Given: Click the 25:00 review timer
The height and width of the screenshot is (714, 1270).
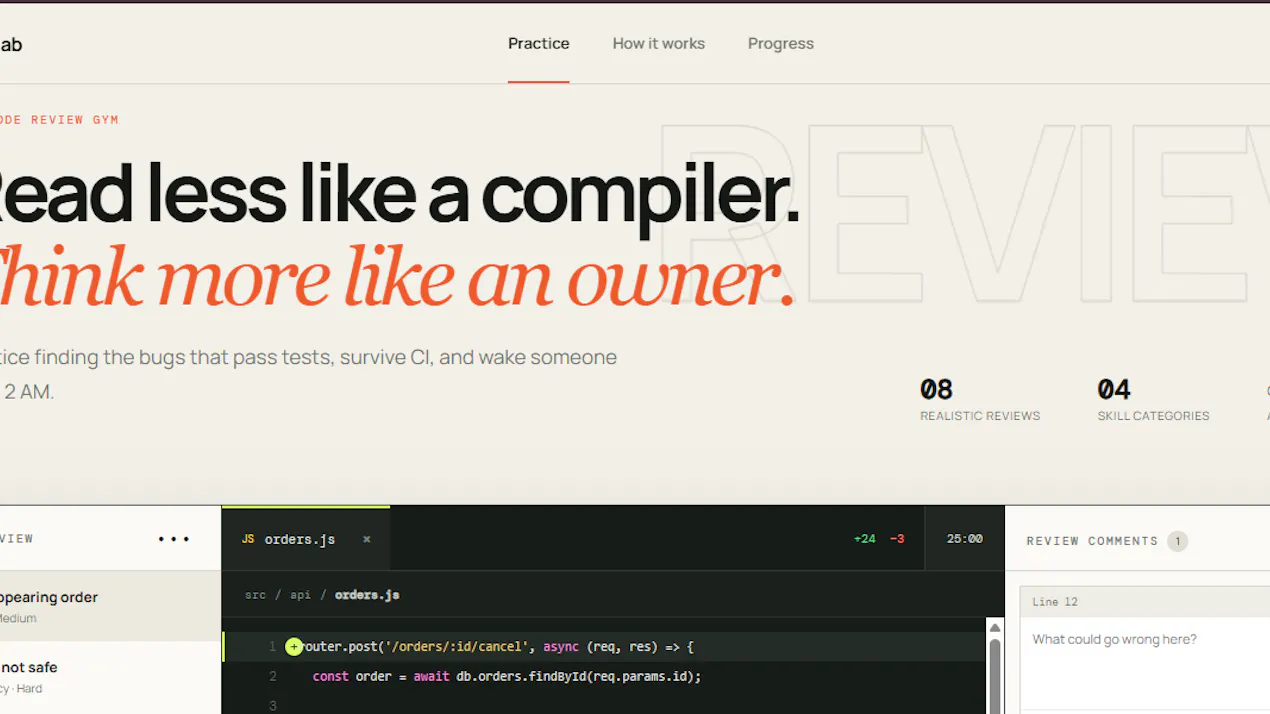Looking at the screenshot, I should coord(964,539).
